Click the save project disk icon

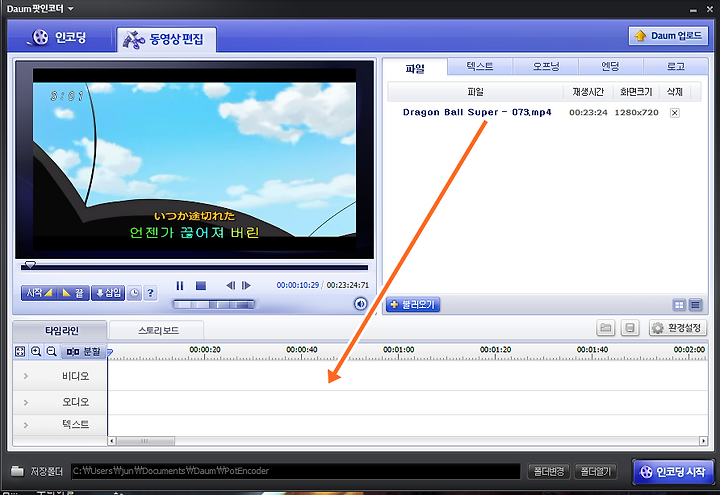click(x=630, y=328)
